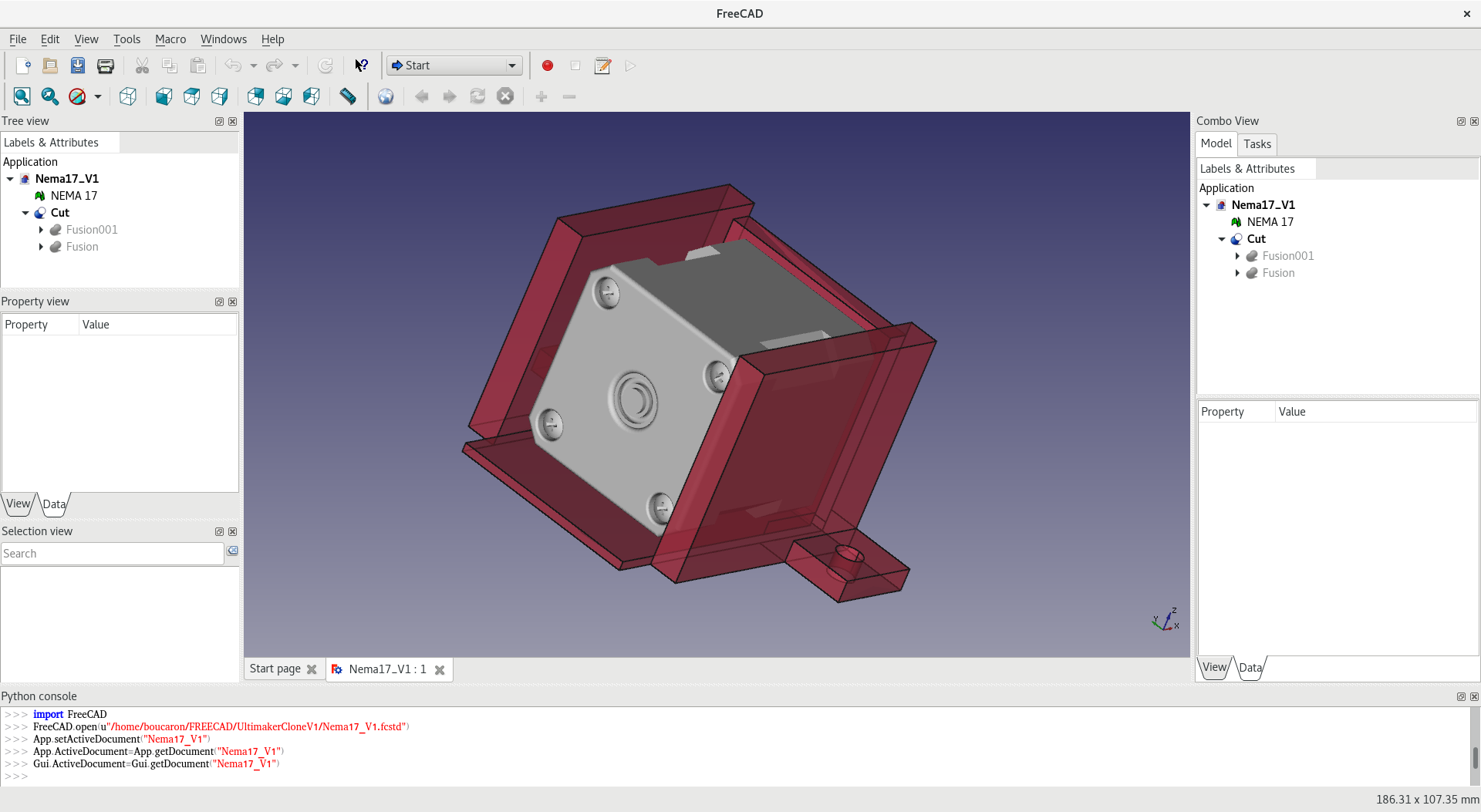The height and width of the screenshot is (812, 1481).
Task: Select the Cut object in Tree view
Action: [x=60, y=213]
